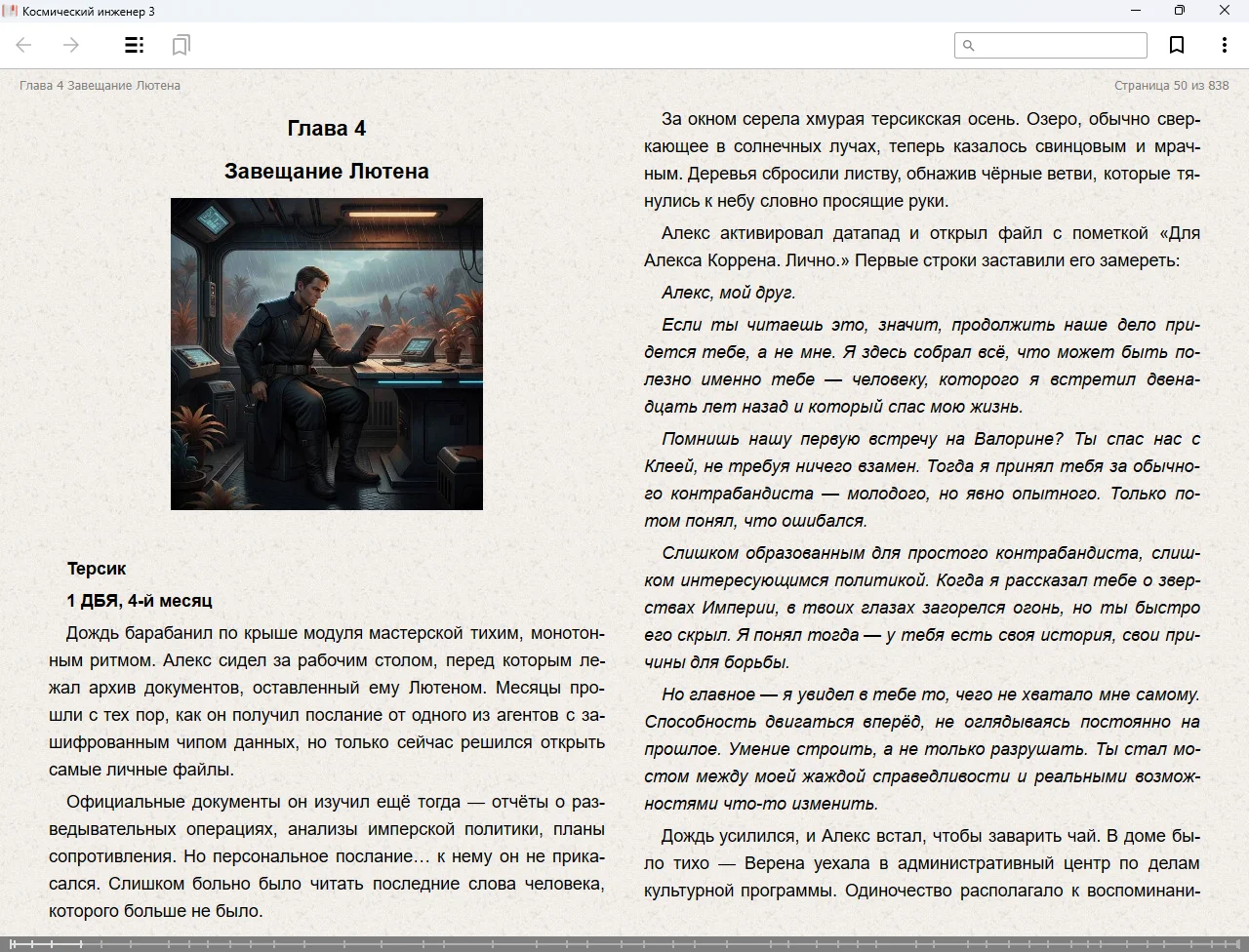Click the 'Глава 4 Завещание Лютена' header label
Viewport: 1249px width, 952px height.
(x=100, y=85)
